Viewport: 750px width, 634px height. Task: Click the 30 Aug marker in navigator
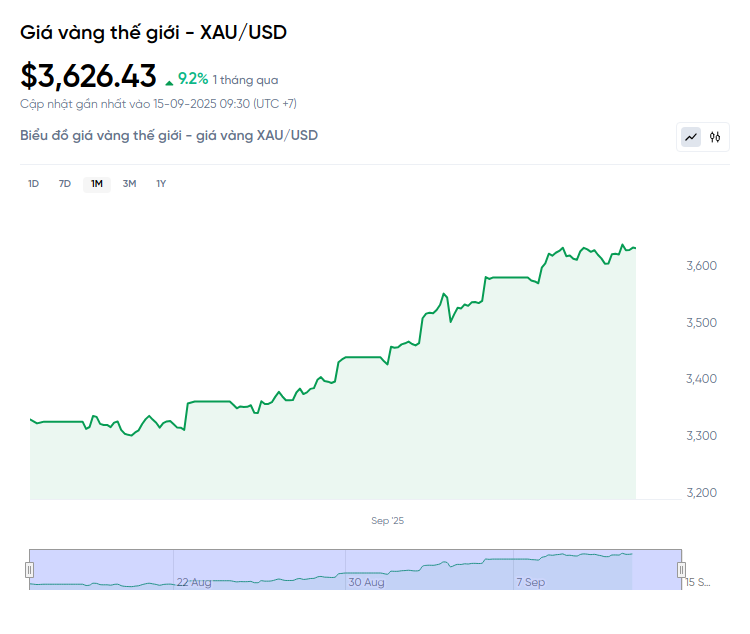click(367, 581)
